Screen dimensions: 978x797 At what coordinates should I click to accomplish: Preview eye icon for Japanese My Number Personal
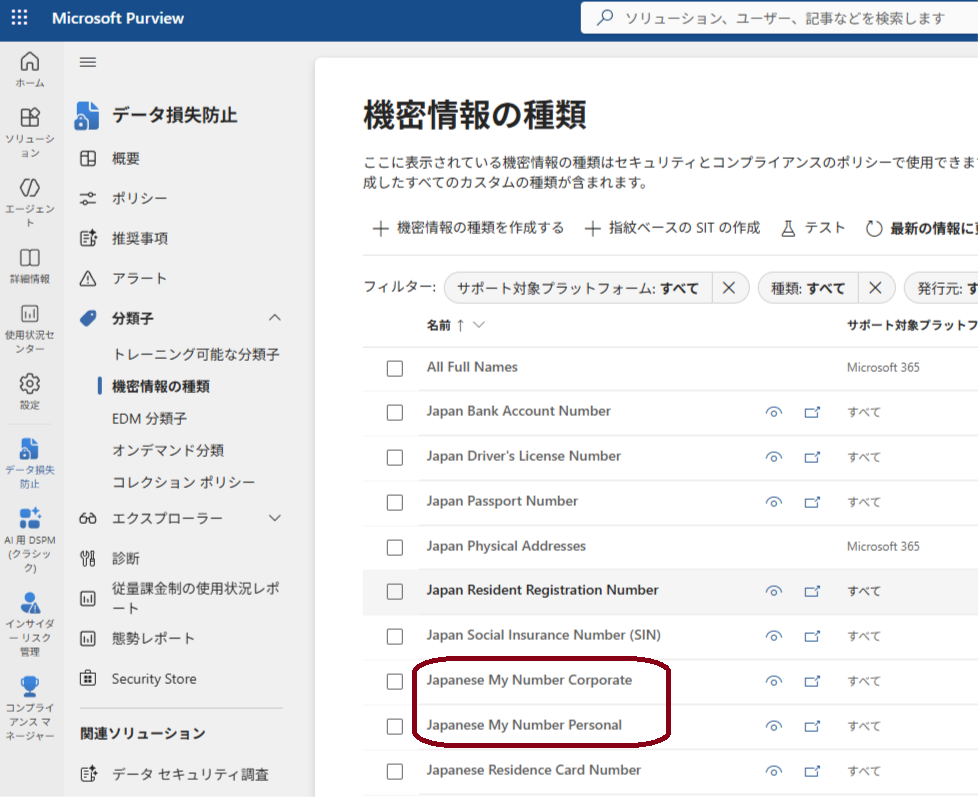[773, 726]
